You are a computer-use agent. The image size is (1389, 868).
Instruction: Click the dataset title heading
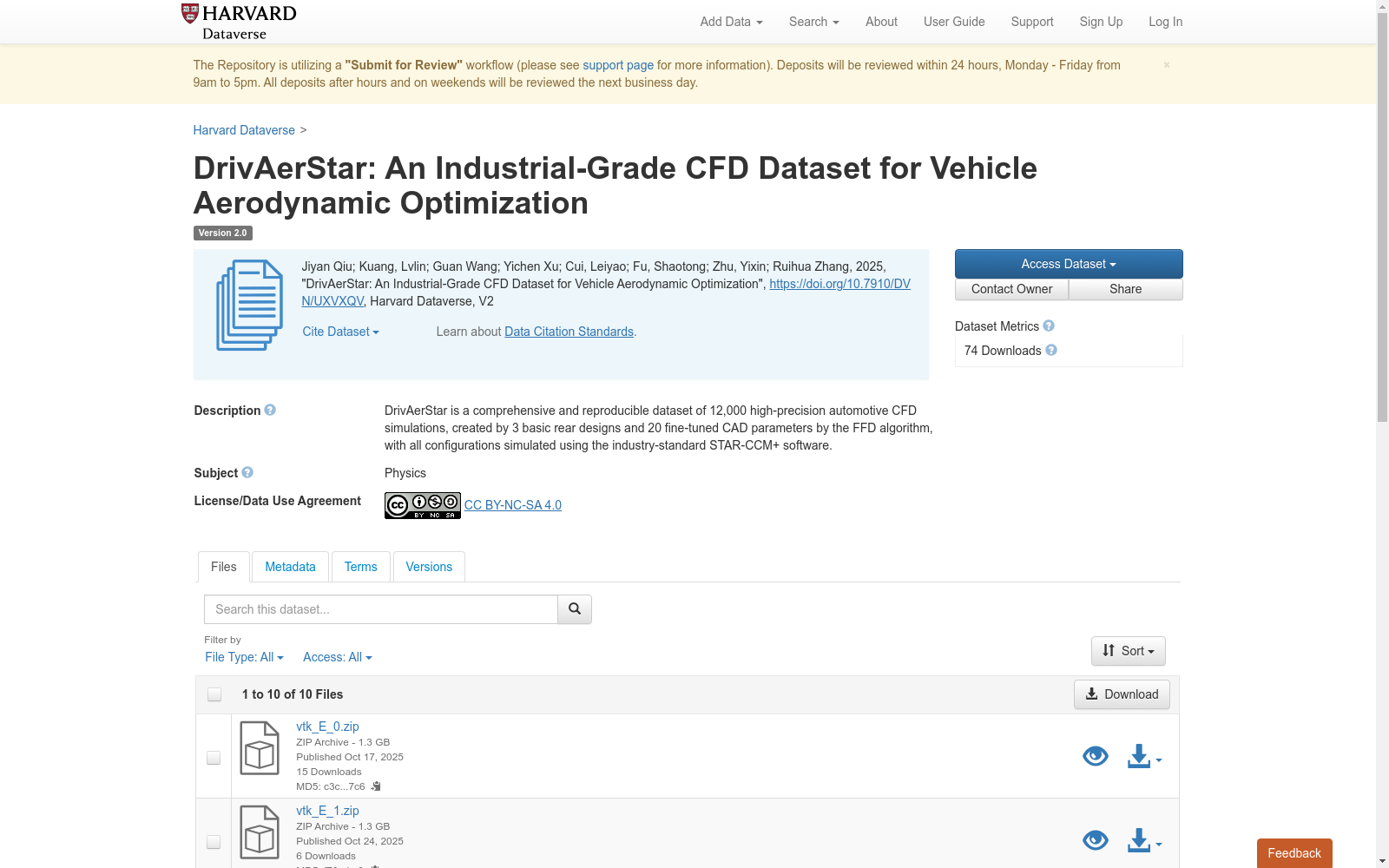click(x=616, y=185)
